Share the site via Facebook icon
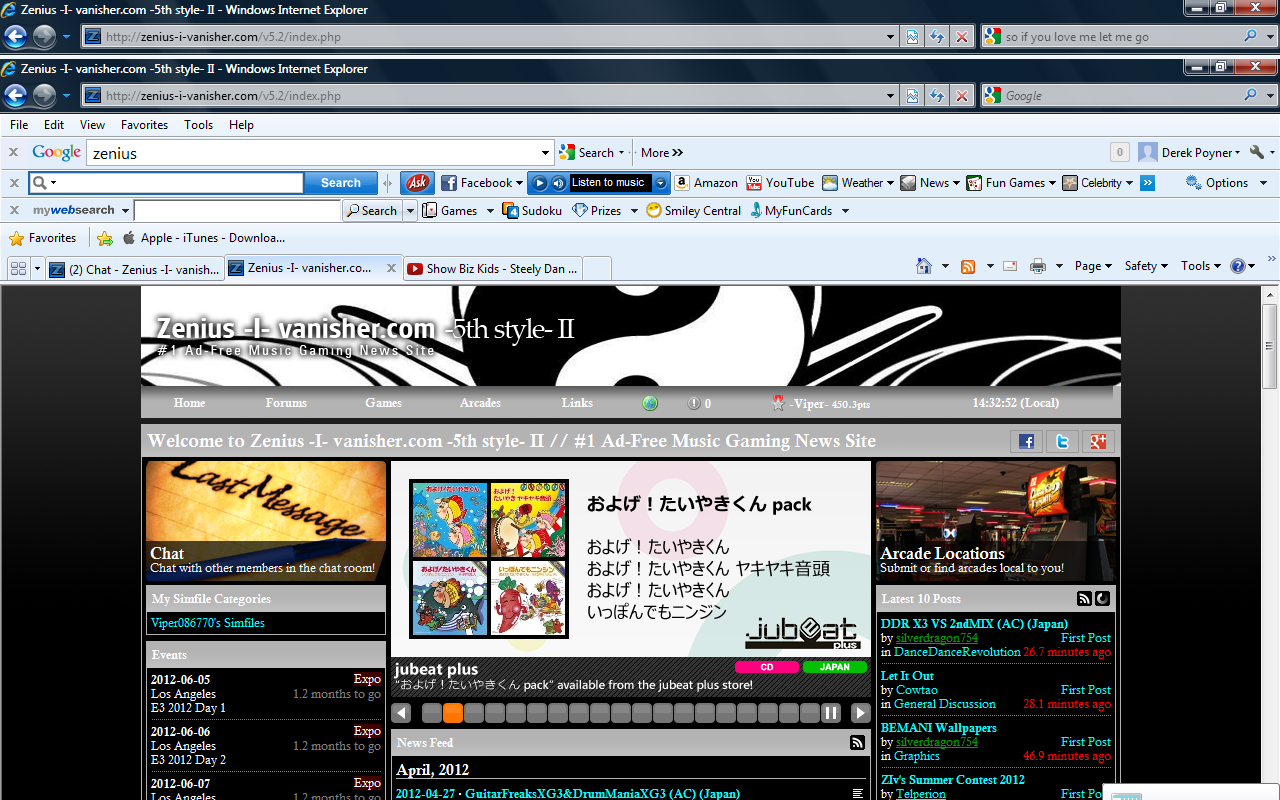Viewport: 1280px width, 800px height. 1026,441
